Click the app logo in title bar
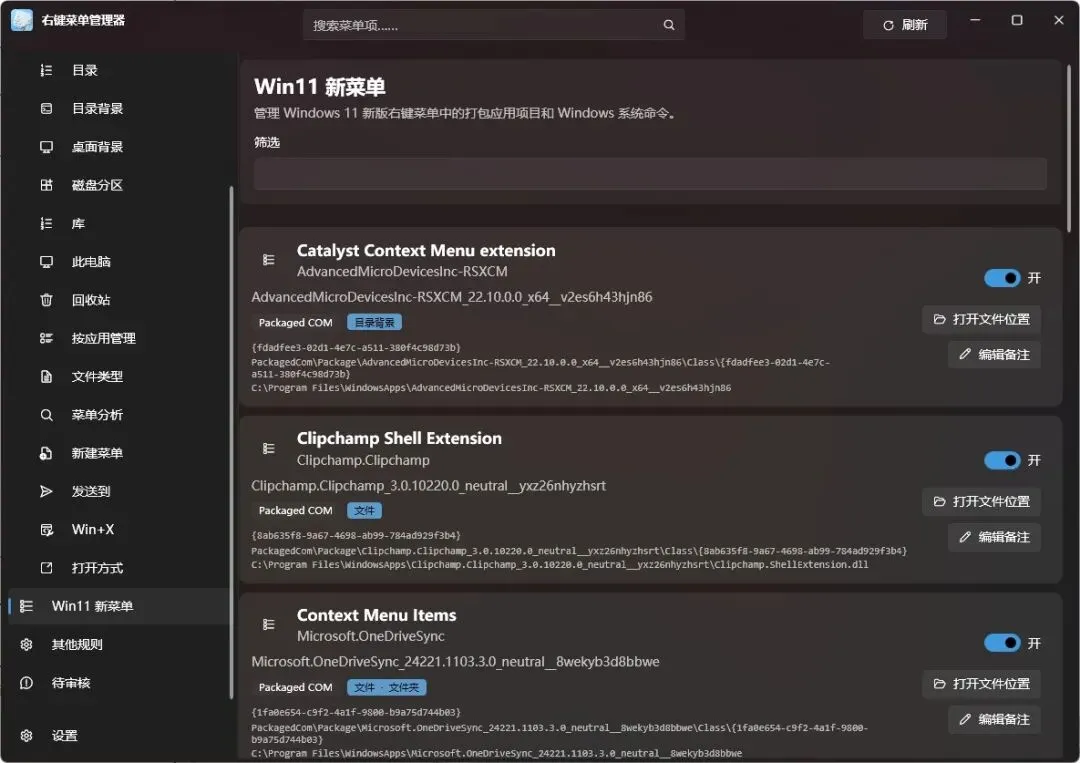 click(21, 20)
